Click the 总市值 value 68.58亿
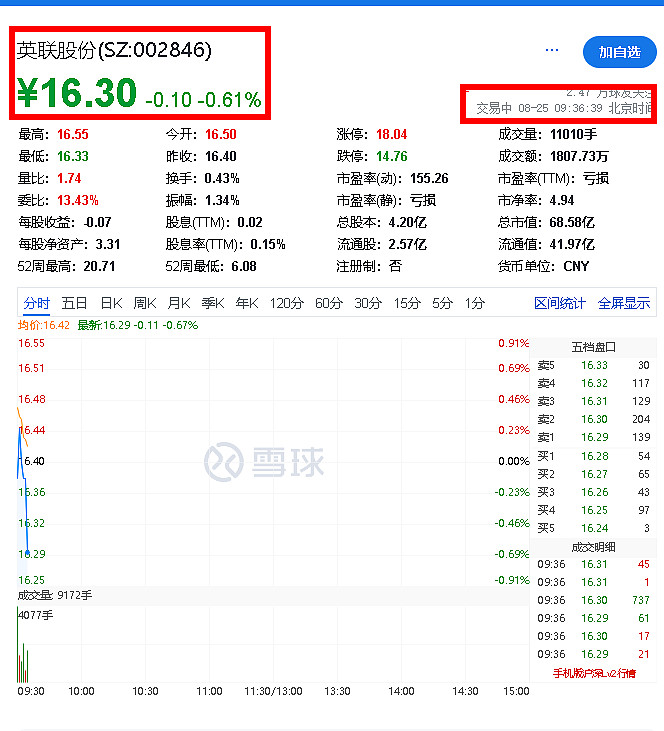This screenshot has width=664, height=731. [572, 222]
